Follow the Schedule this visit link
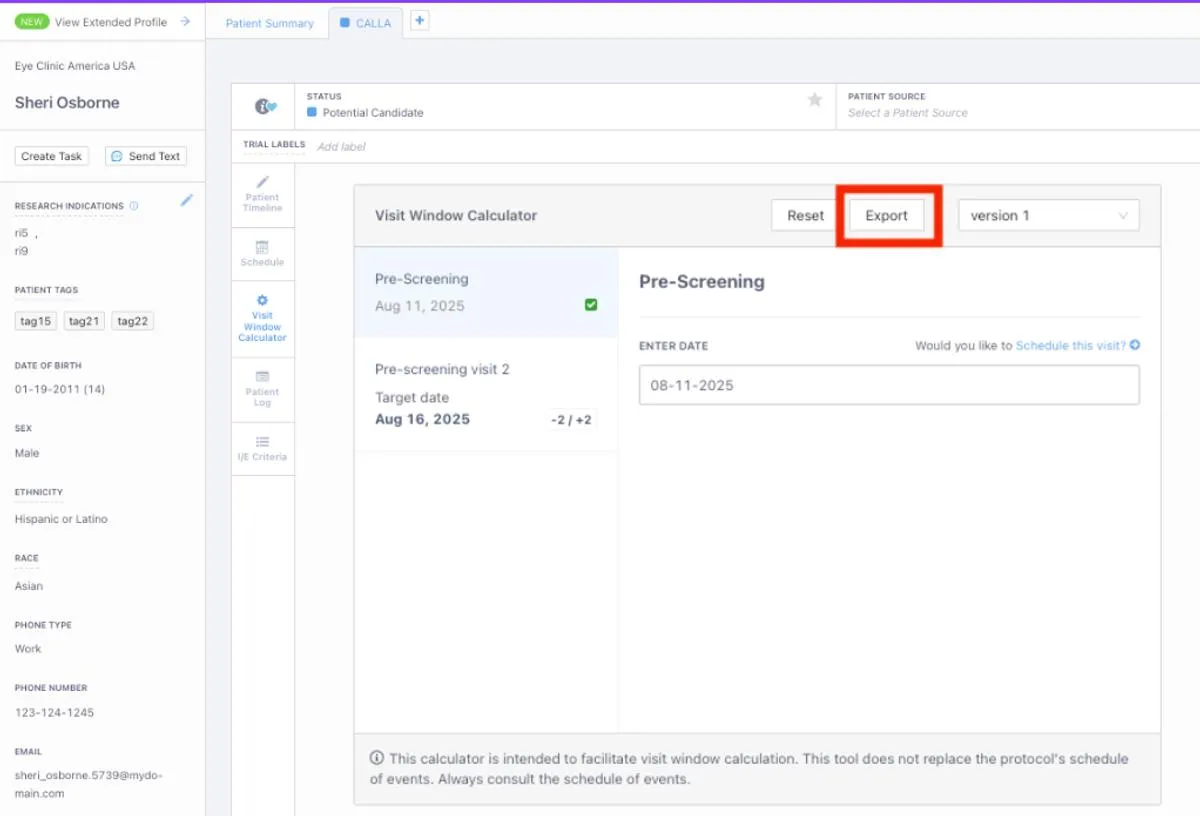This screenshot has height=816, width=1200. (x=1070, y=346)
